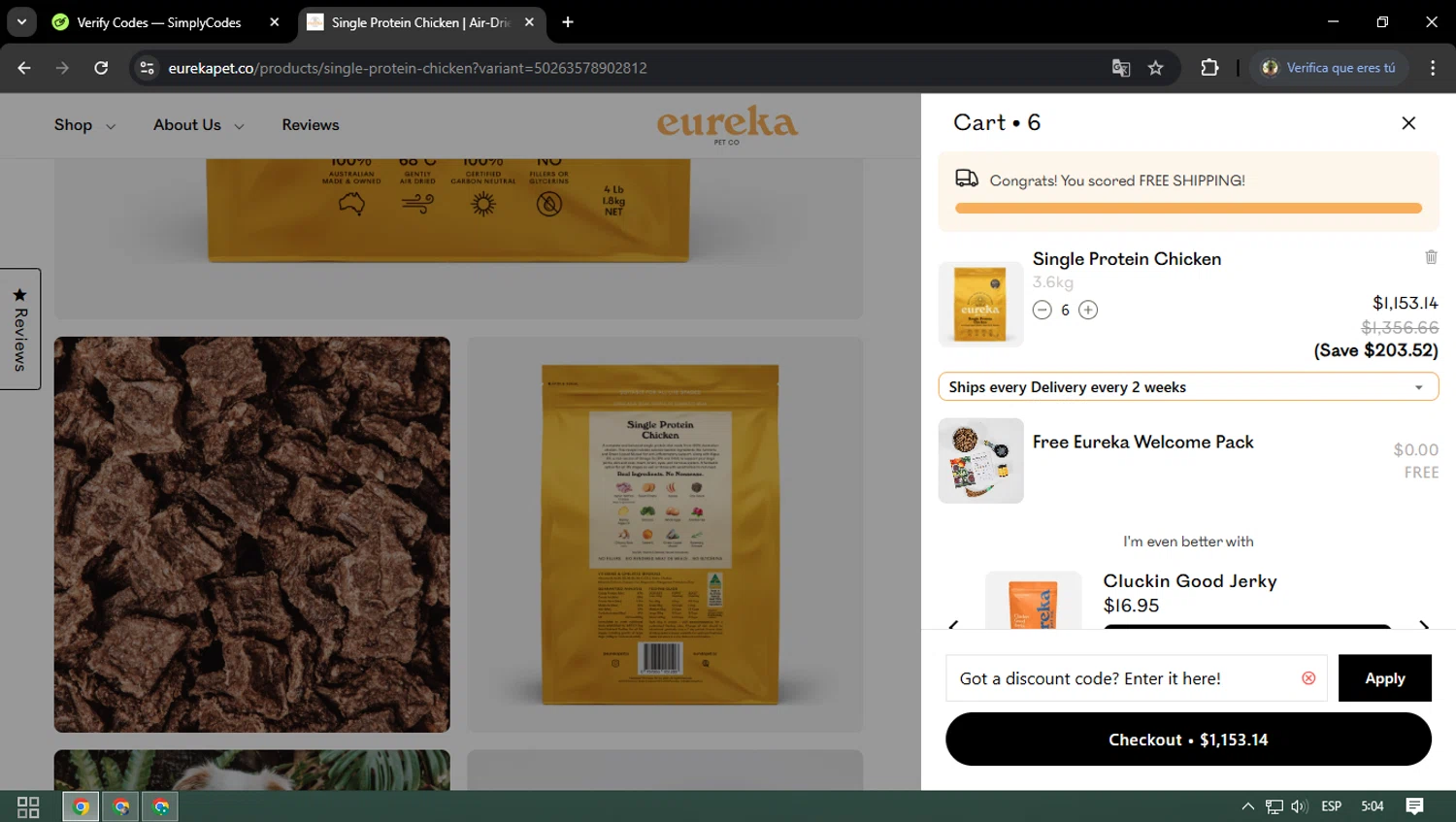Open the Reviews side tab
This screenshot has height=822, width=1456.
[19, 329]
